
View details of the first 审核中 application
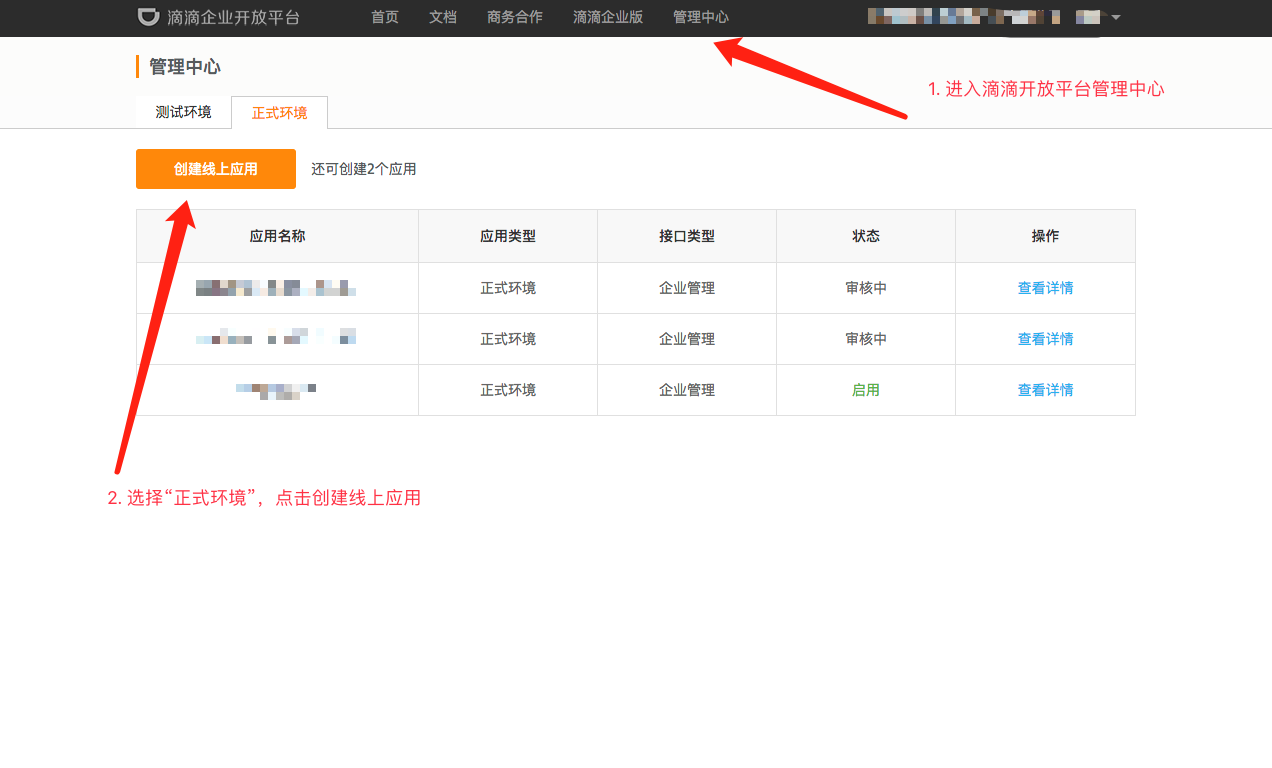(x=1046, y=288)
